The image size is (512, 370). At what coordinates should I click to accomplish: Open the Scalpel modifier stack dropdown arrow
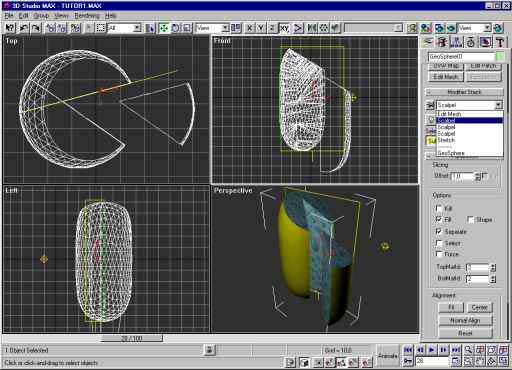coord(498,105)
